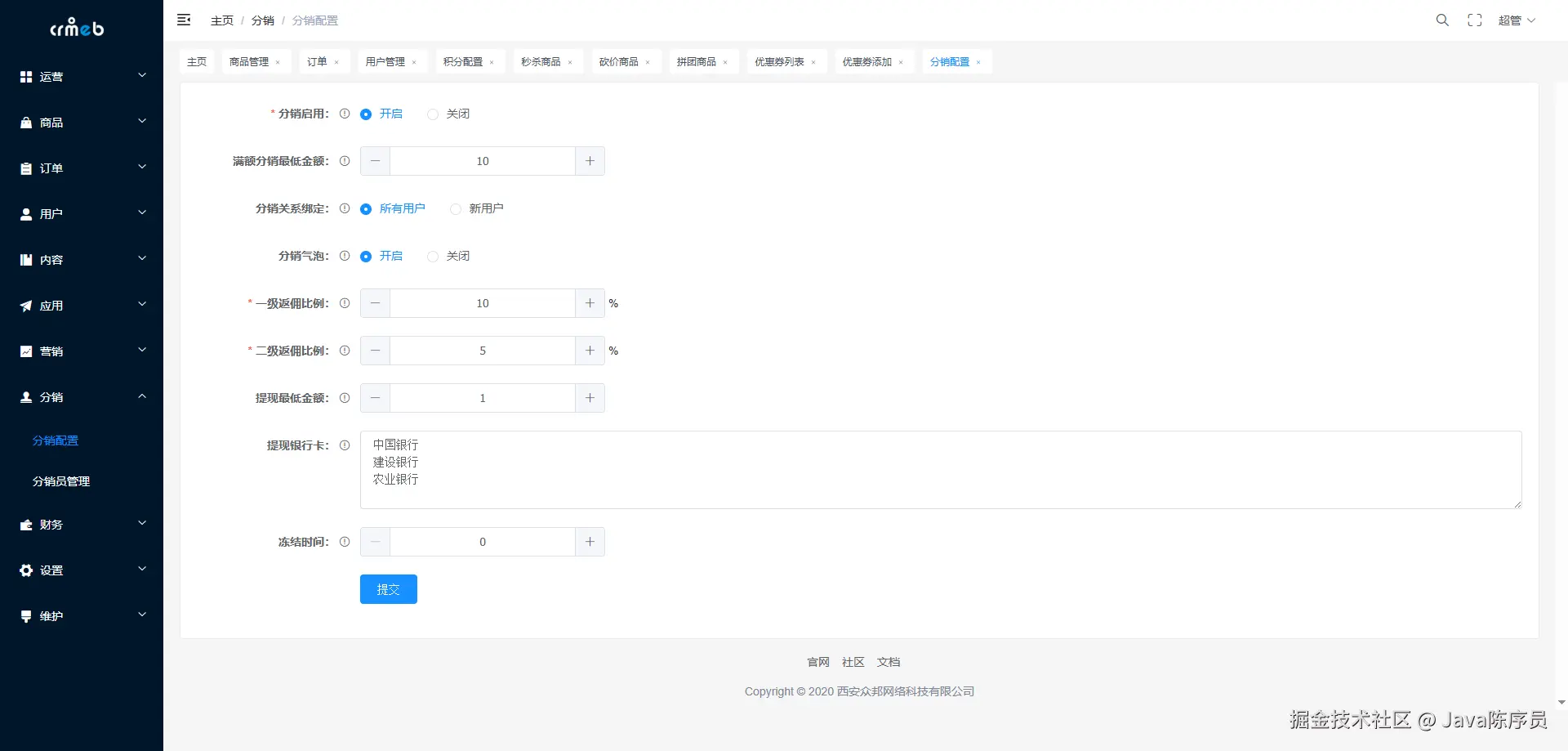Submit the form with 提交 button

point(389,589)
